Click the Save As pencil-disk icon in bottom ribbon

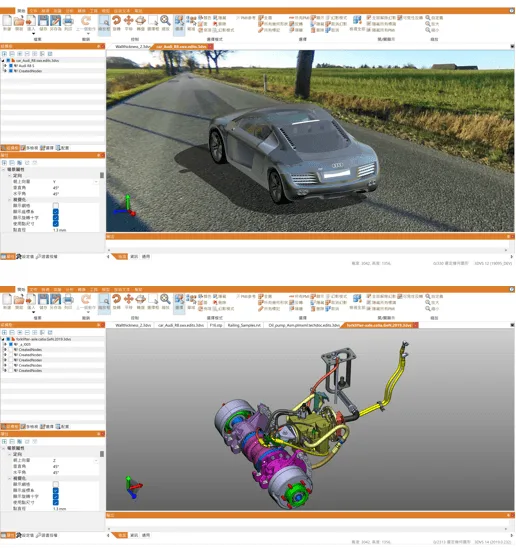pyautogui.click(x=55, y=299)
